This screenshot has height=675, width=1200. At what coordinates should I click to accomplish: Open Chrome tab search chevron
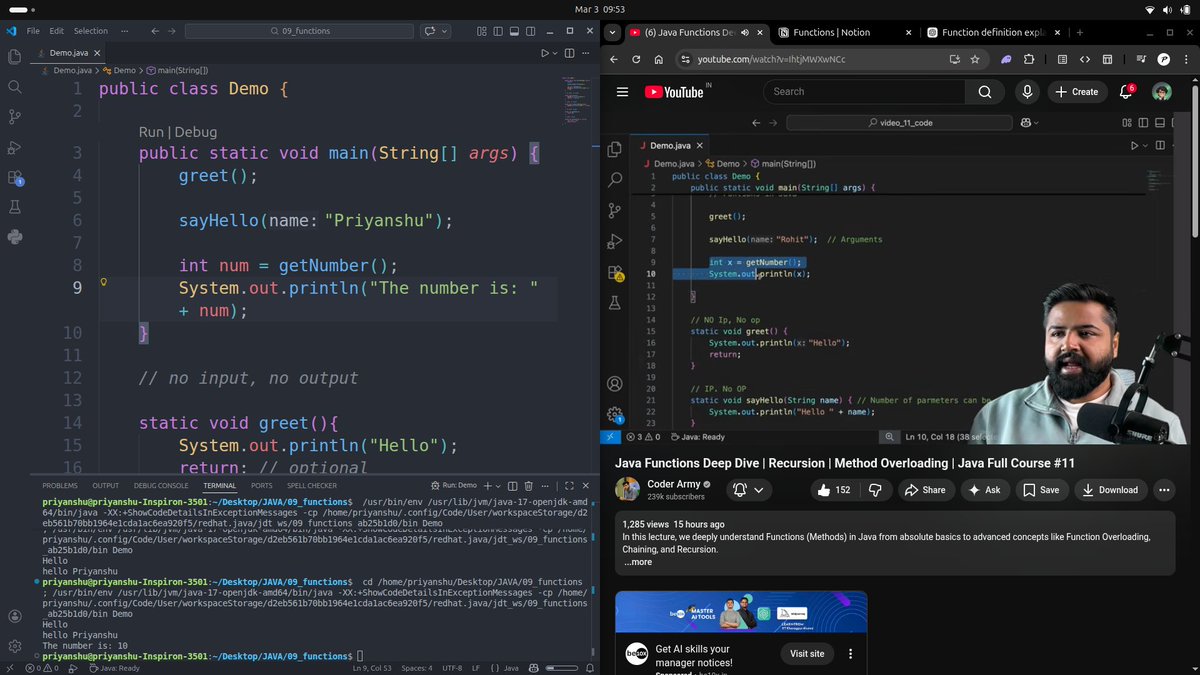tap(612, 32)
